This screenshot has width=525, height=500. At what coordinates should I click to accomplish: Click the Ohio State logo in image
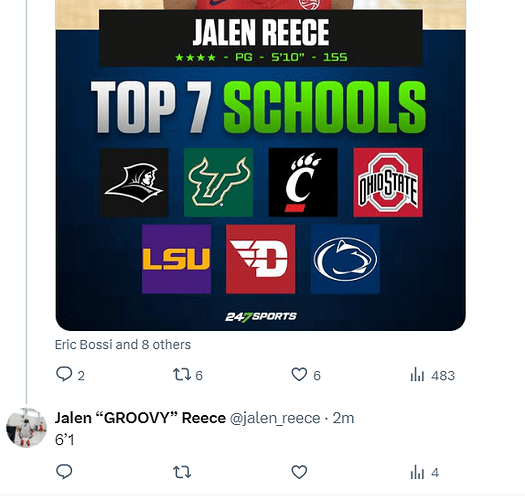(388, 183)
